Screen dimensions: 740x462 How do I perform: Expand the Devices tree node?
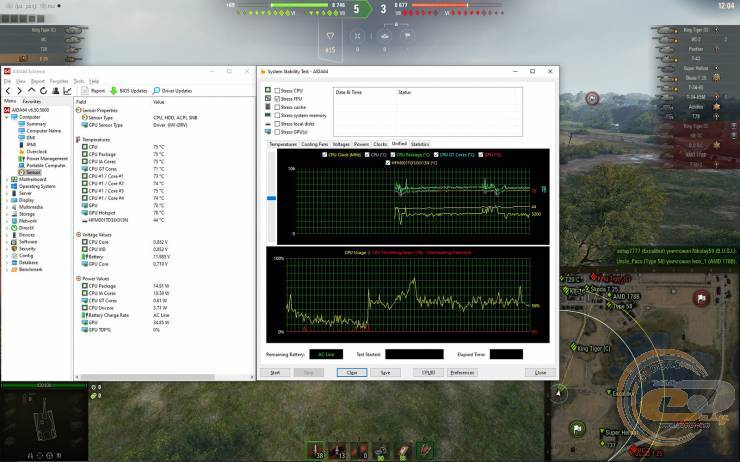coord(7,235)
